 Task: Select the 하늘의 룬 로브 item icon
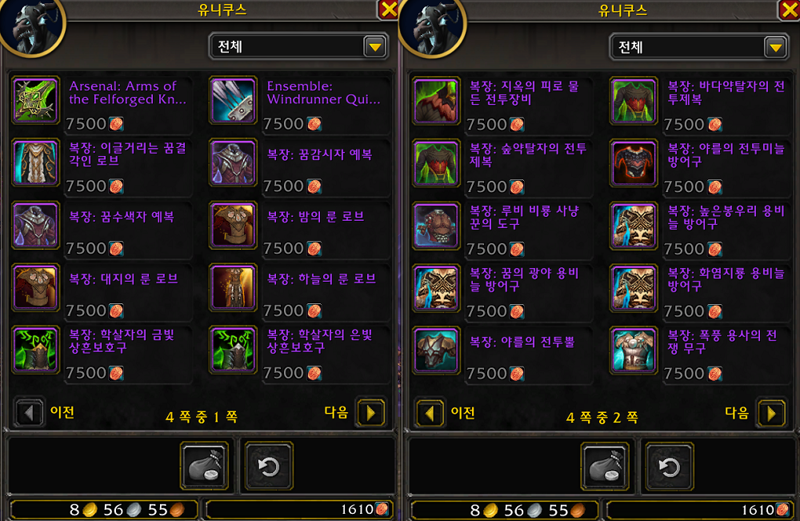point(233,287)
